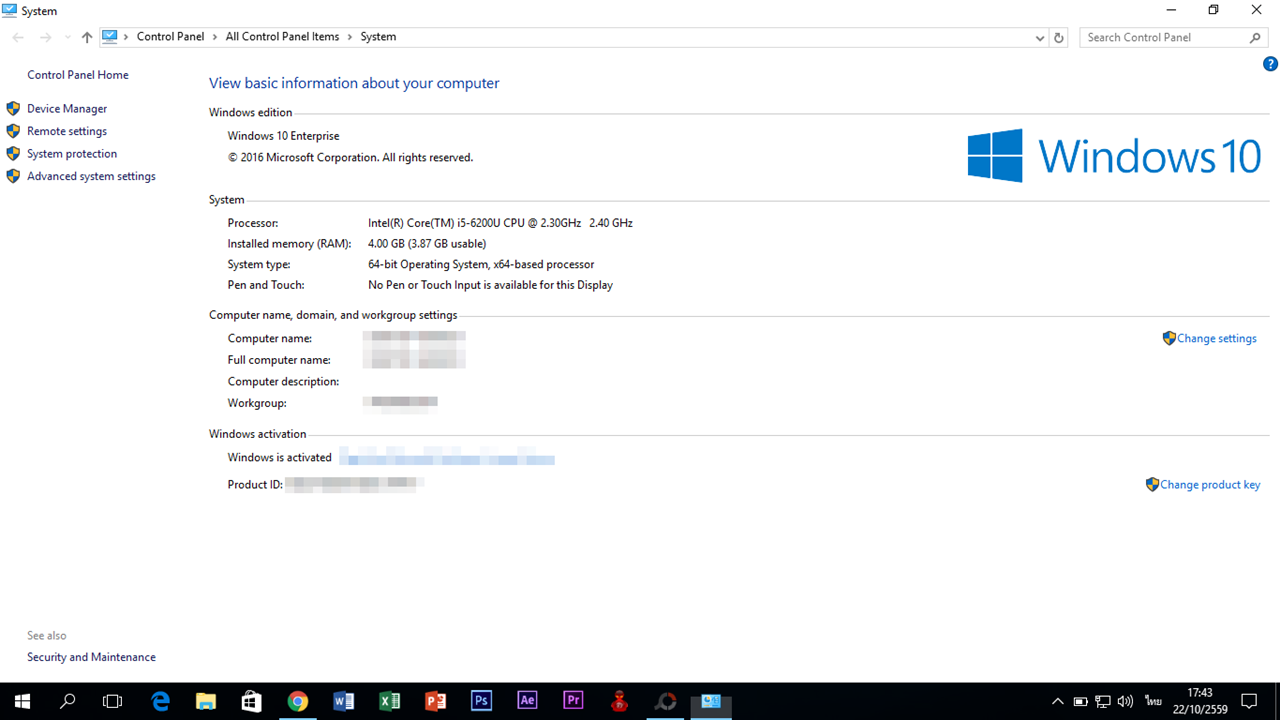Open Microsoft Word from the taskbar
Screen dimensions: 1280x720
[344, 701]
